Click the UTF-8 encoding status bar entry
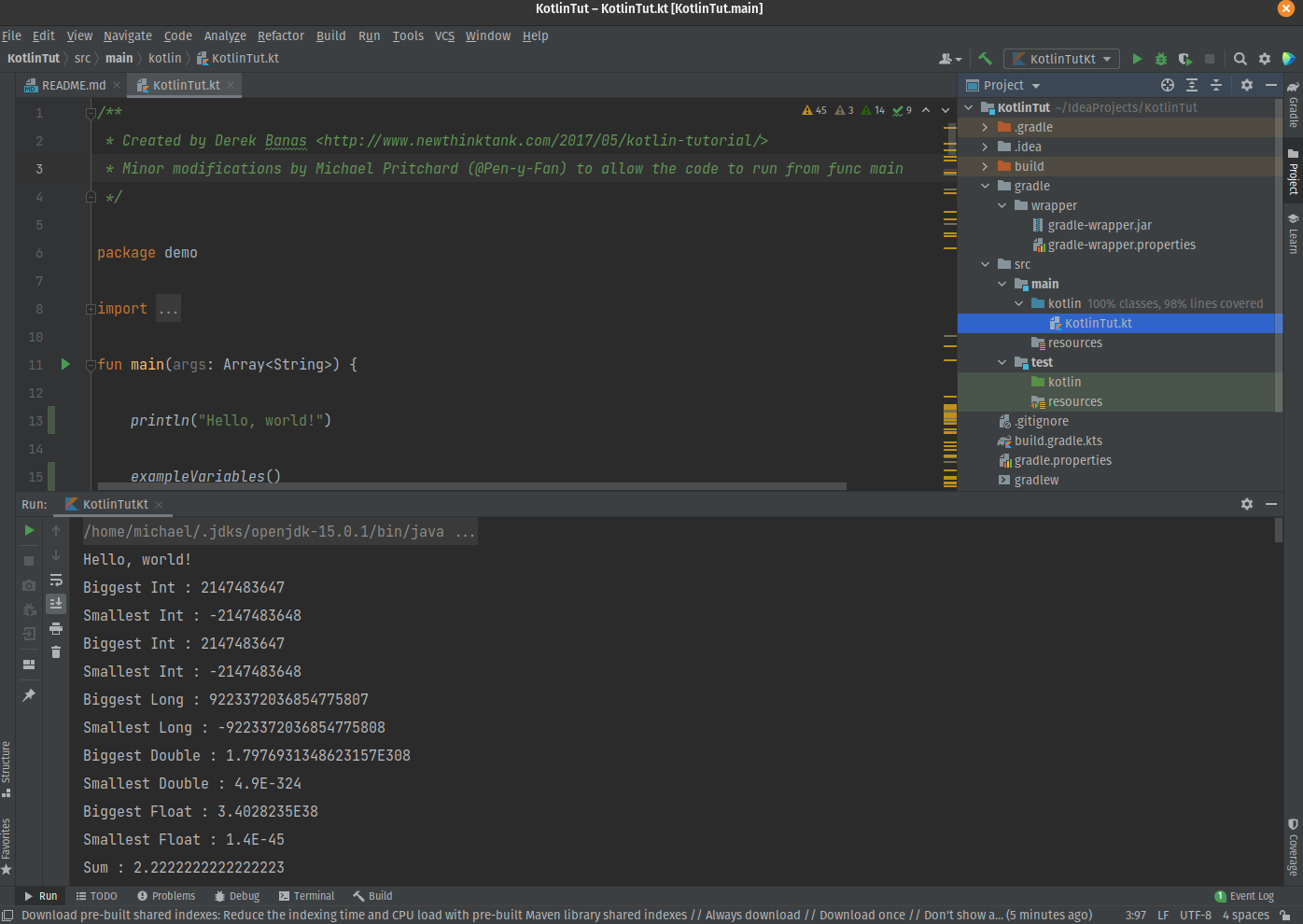Screen dimensions: 1303x924 pos(1196,915)
